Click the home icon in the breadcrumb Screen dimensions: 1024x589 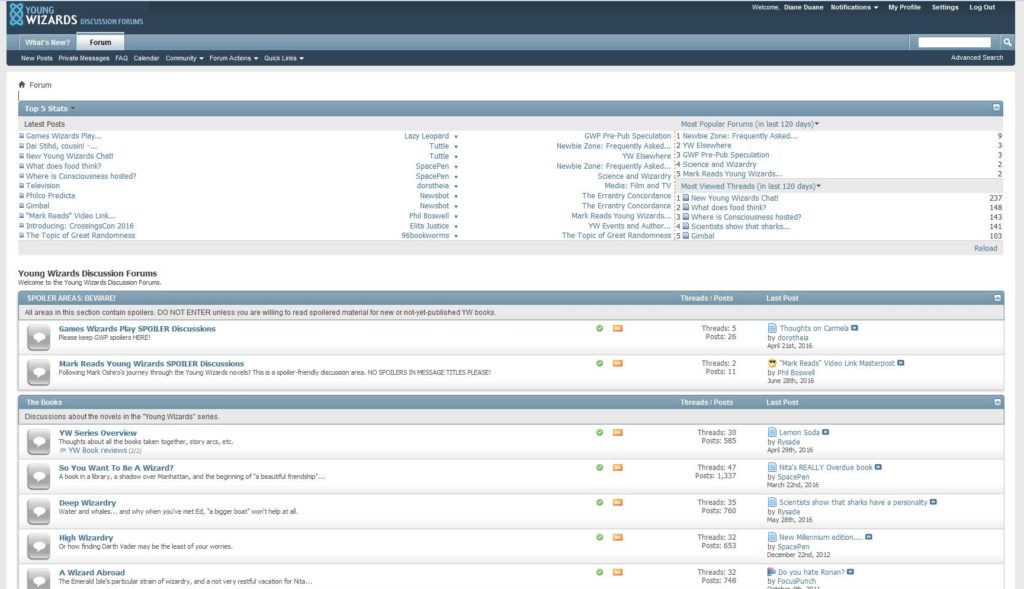point(22,85)
